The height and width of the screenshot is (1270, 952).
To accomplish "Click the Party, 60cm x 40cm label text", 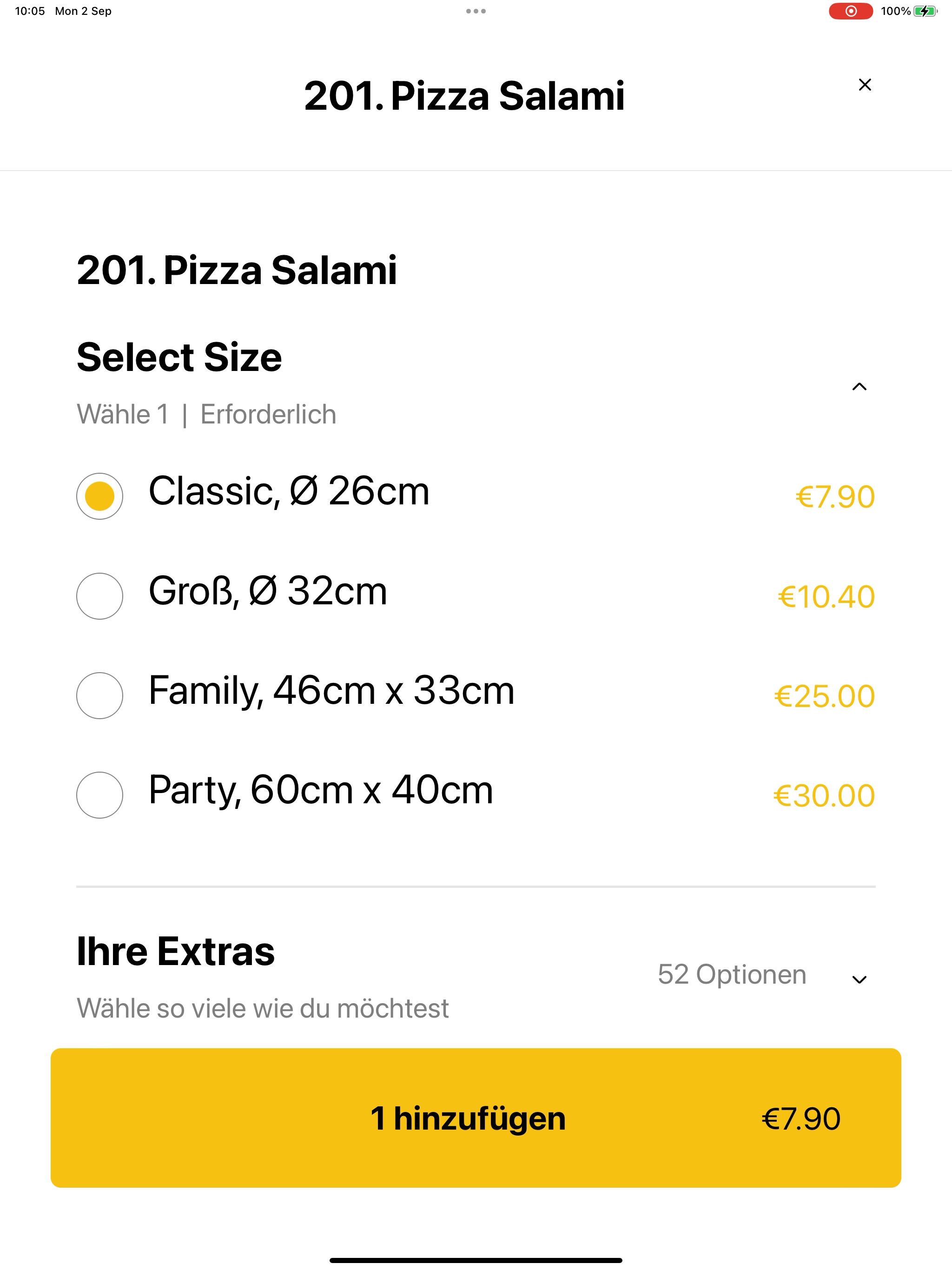I will point(321,790).
